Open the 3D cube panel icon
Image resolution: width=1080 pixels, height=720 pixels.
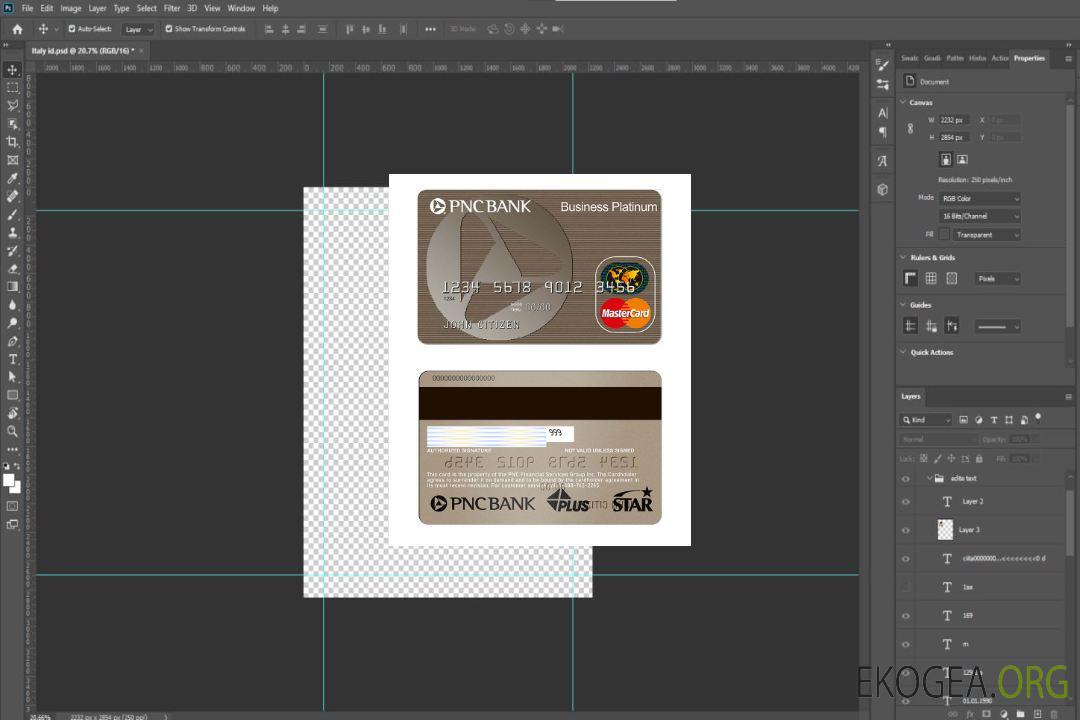[883, 189]
